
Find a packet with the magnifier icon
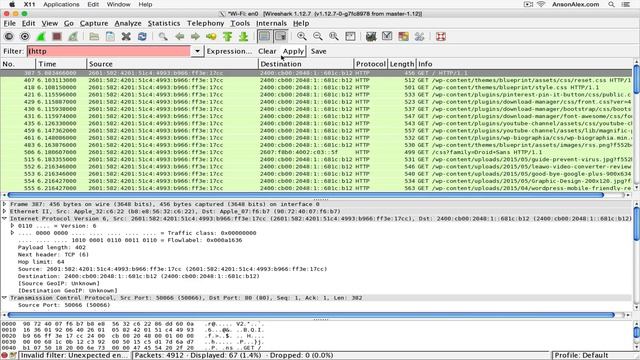pyautogui.click(x=163, y=37)
